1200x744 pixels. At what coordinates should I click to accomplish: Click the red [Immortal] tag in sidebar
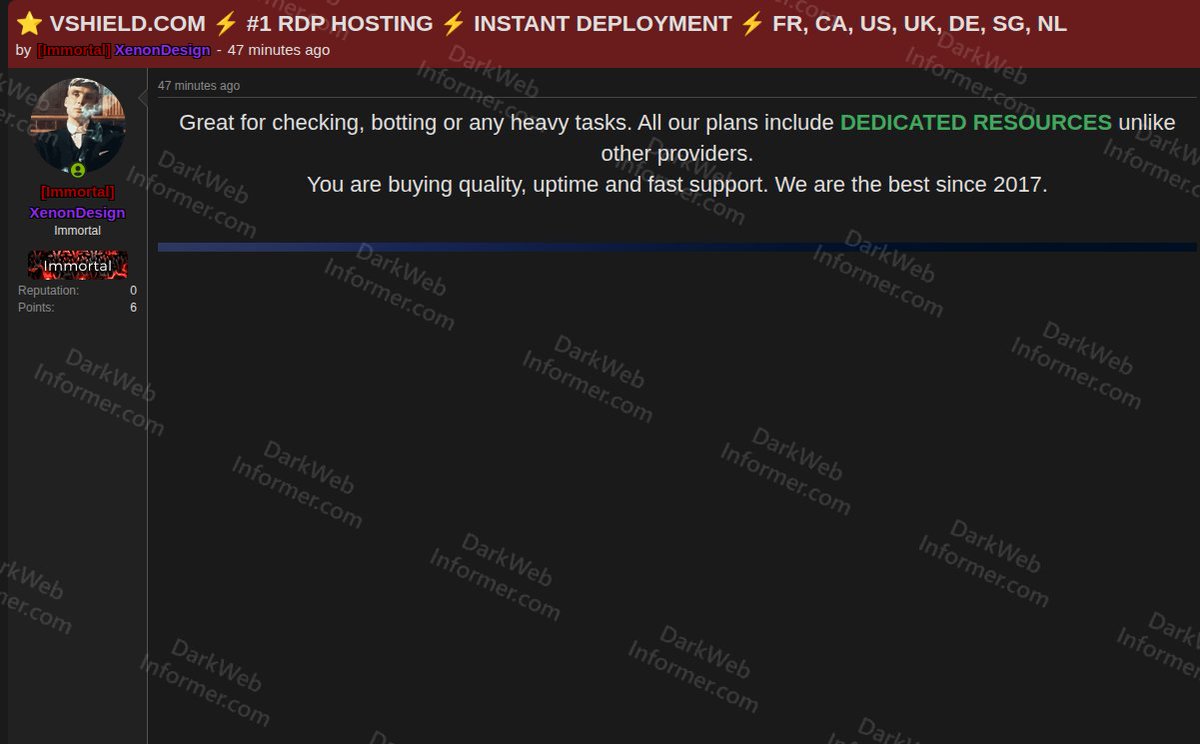click(x=77, y=192)
